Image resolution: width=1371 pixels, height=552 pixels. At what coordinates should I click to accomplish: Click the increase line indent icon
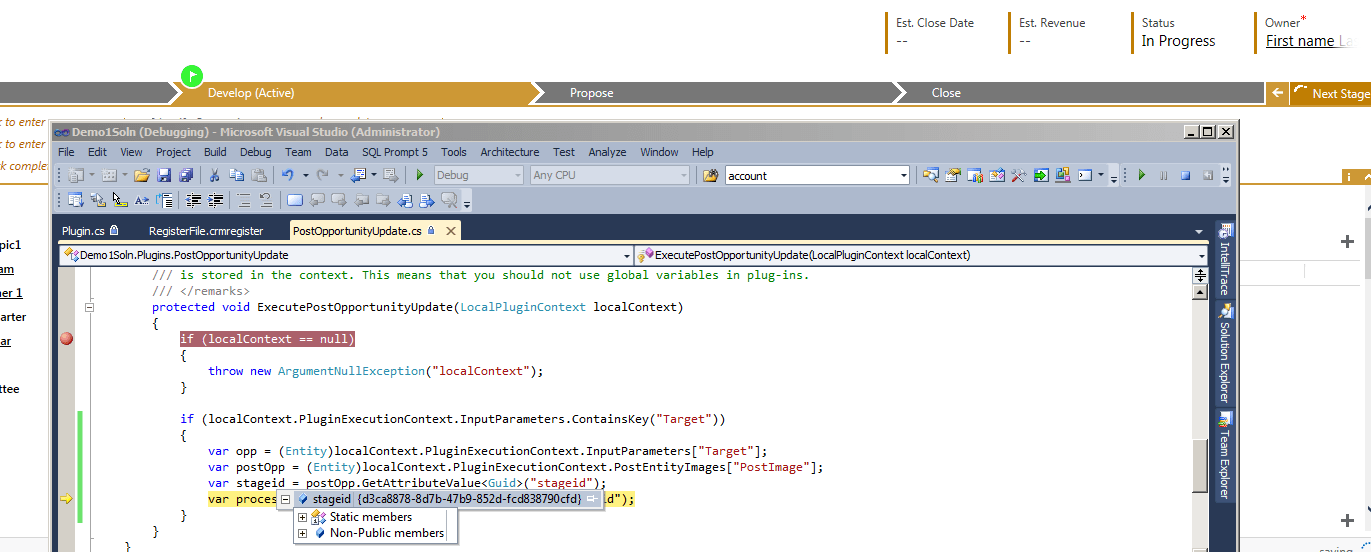tap(216, 200)
